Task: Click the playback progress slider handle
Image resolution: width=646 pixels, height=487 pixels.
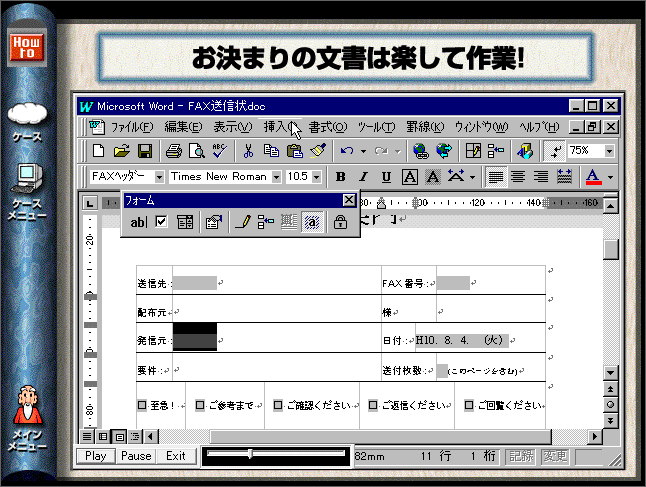Action: [250, 454]
